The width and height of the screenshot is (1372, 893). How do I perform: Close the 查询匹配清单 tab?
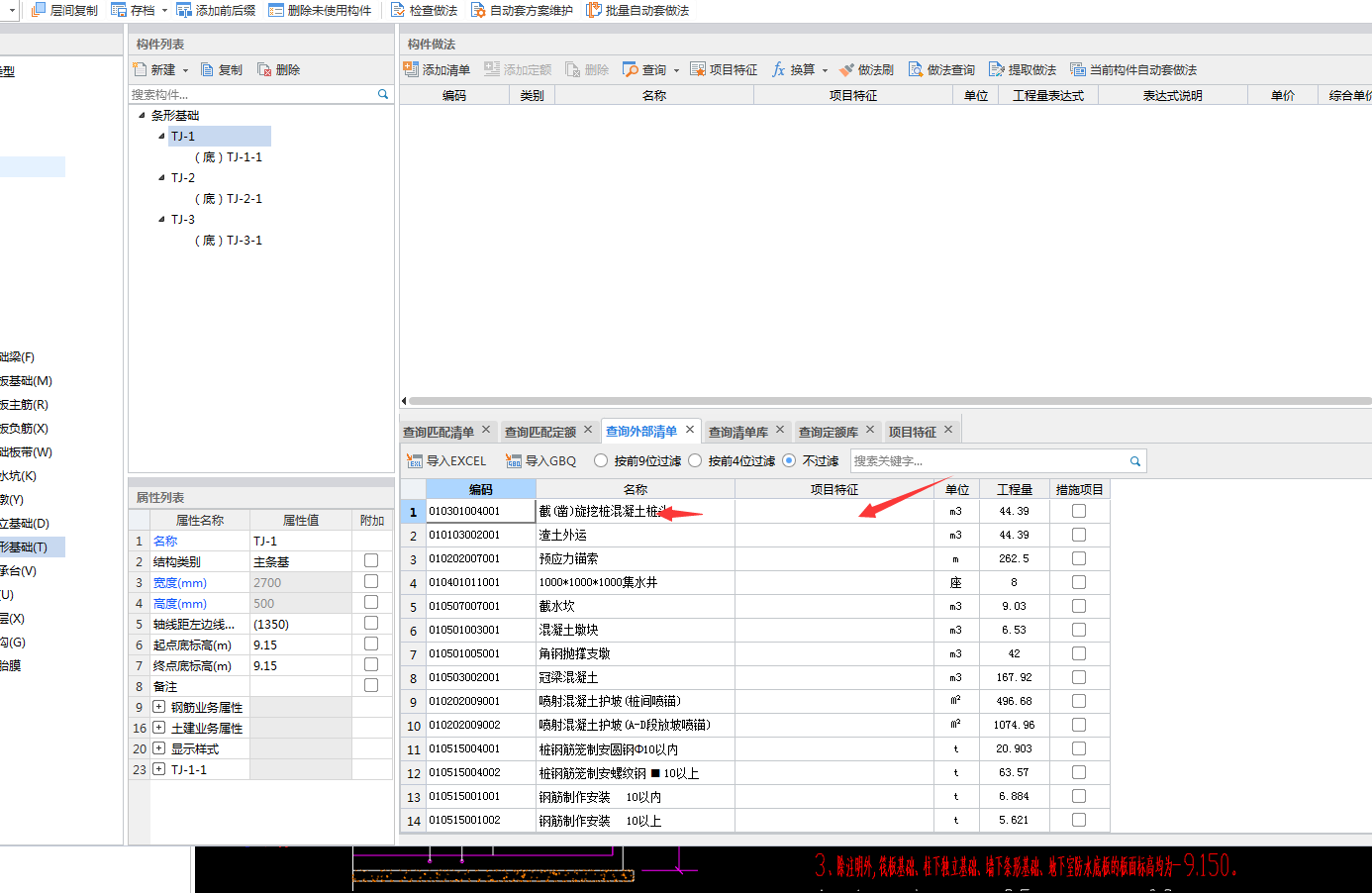486,430
